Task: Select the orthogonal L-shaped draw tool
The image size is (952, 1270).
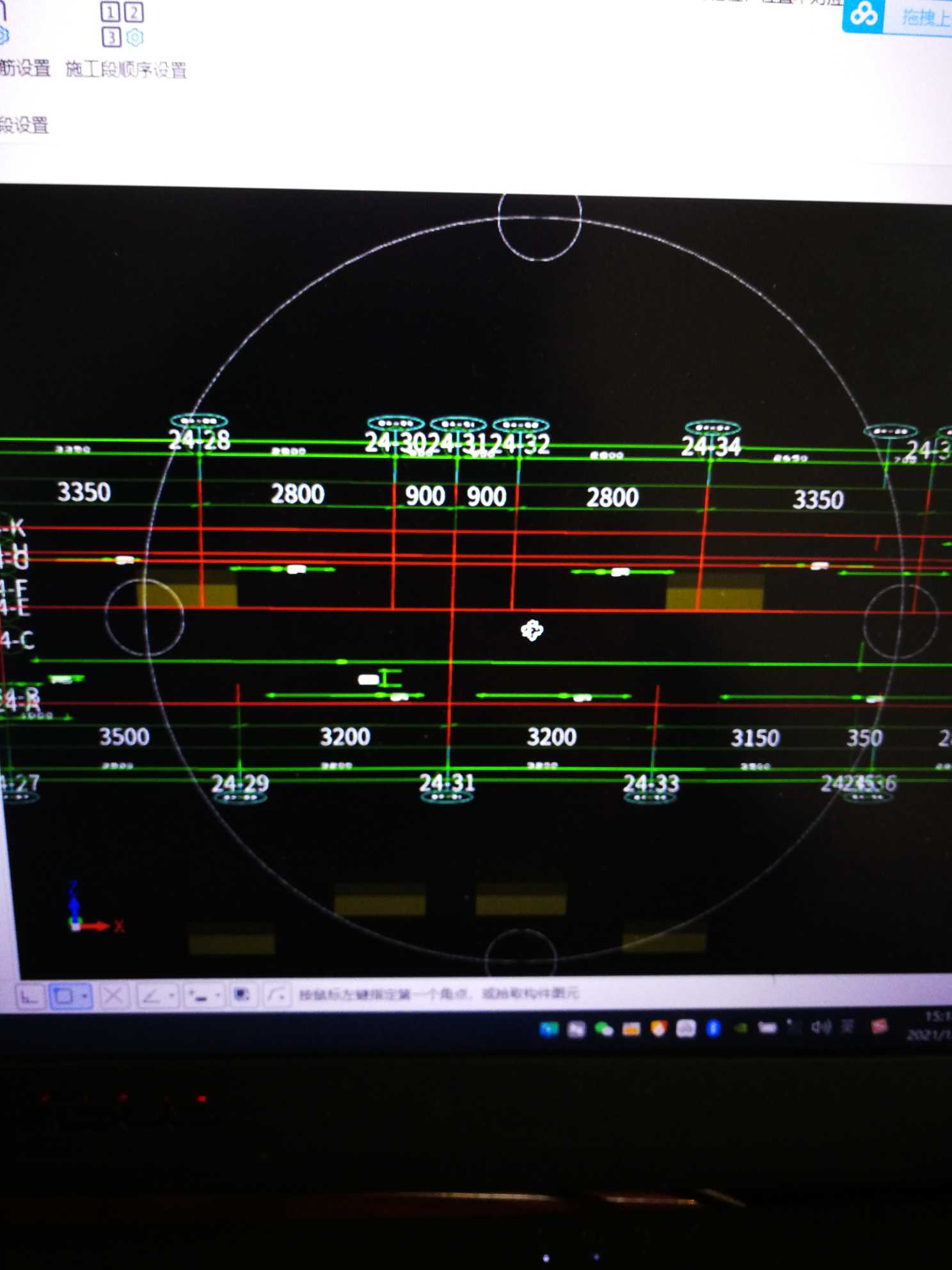Action: click(x=29, y=997)
